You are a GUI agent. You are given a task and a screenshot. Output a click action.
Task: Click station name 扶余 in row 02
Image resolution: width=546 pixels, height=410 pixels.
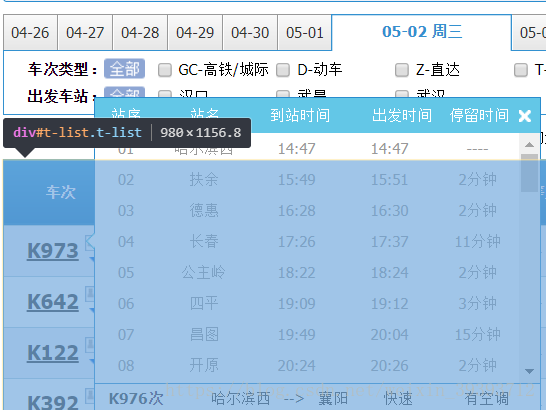[x=204, y=180]
